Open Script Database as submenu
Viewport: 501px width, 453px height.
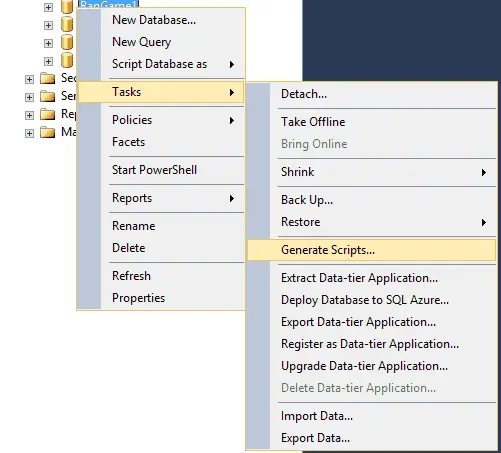coord(161,64)
